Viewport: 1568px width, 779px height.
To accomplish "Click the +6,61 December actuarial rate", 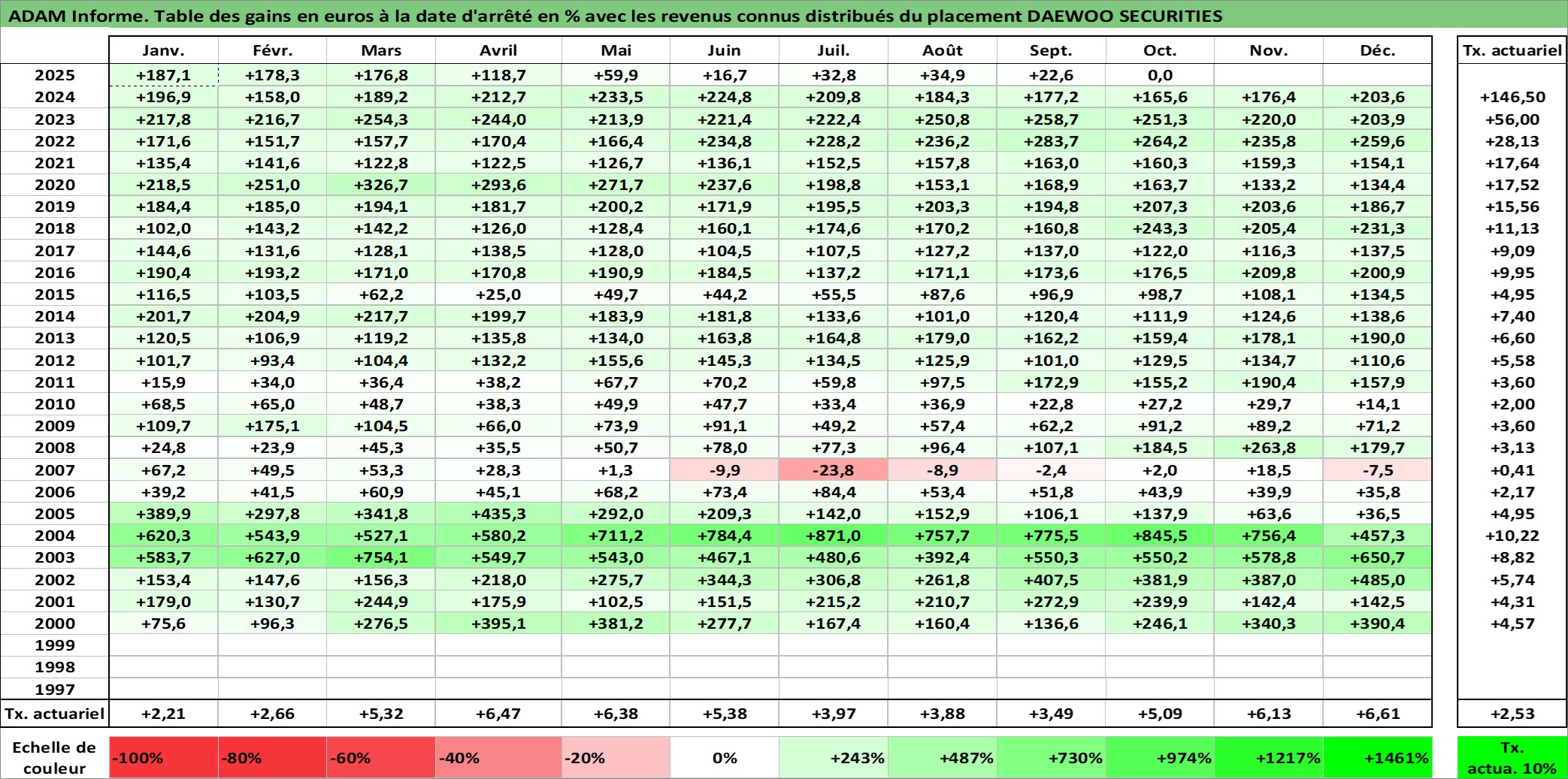I will pos(1378,714).
